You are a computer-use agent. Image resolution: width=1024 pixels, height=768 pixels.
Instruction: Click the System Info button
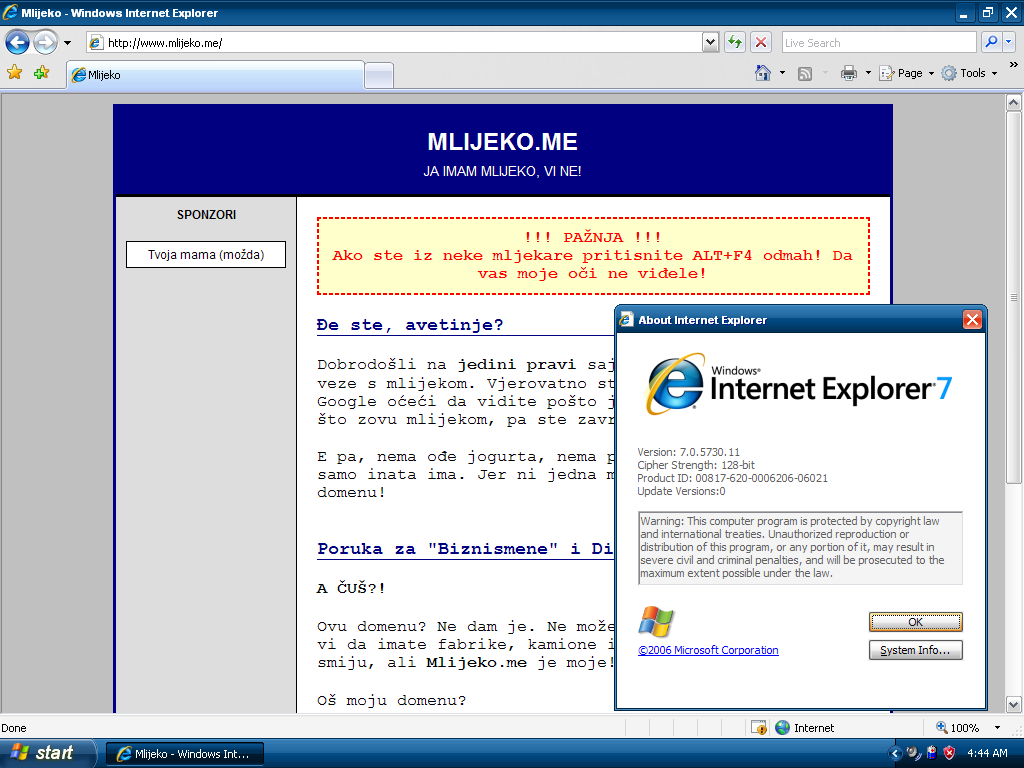(915, 651)
